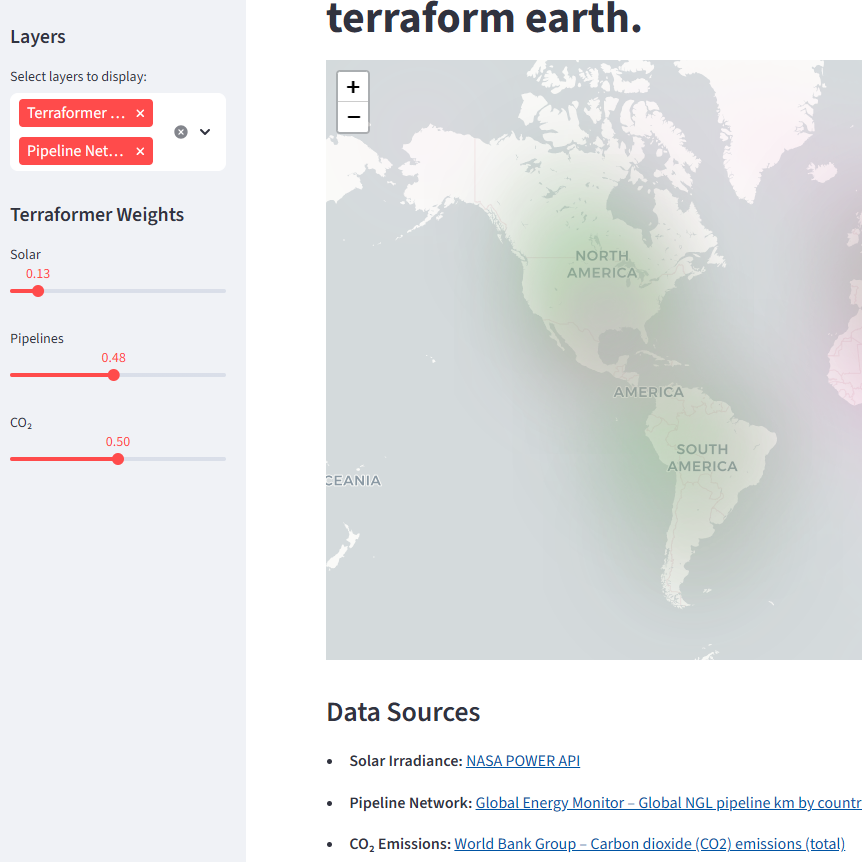Open the NASA POWER API link
Screen dimensions: 862x862
coord(522,761)
